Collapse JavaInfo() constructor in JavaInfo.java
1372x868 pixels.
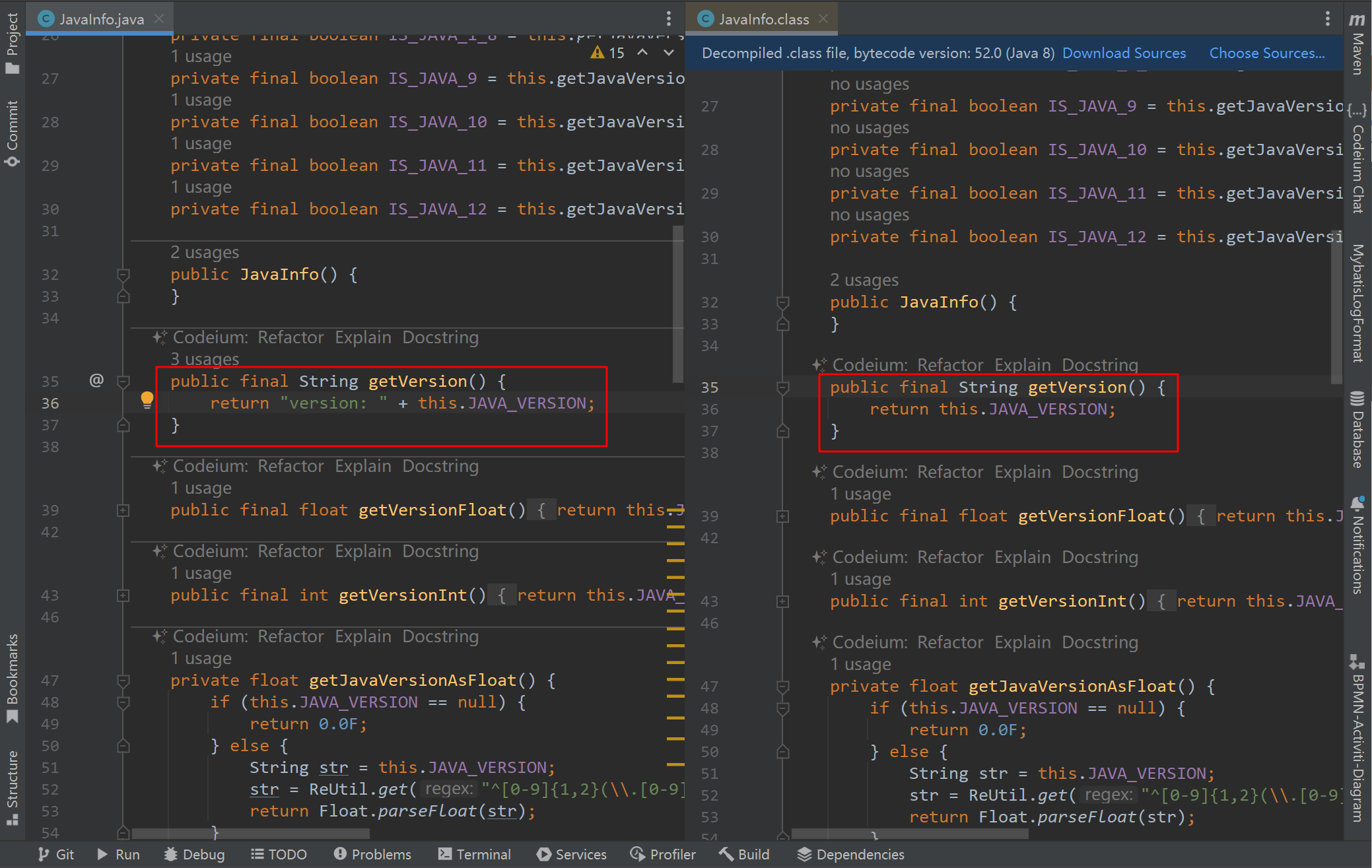(x=123, y=274)
